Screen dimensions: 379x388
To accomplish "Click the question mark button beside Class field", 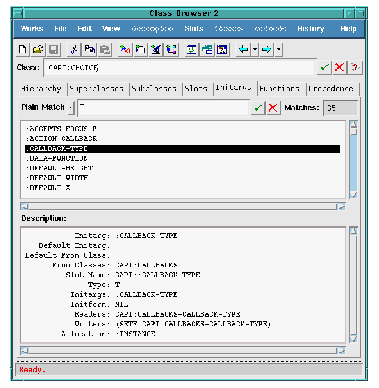I will coord(355,68).
